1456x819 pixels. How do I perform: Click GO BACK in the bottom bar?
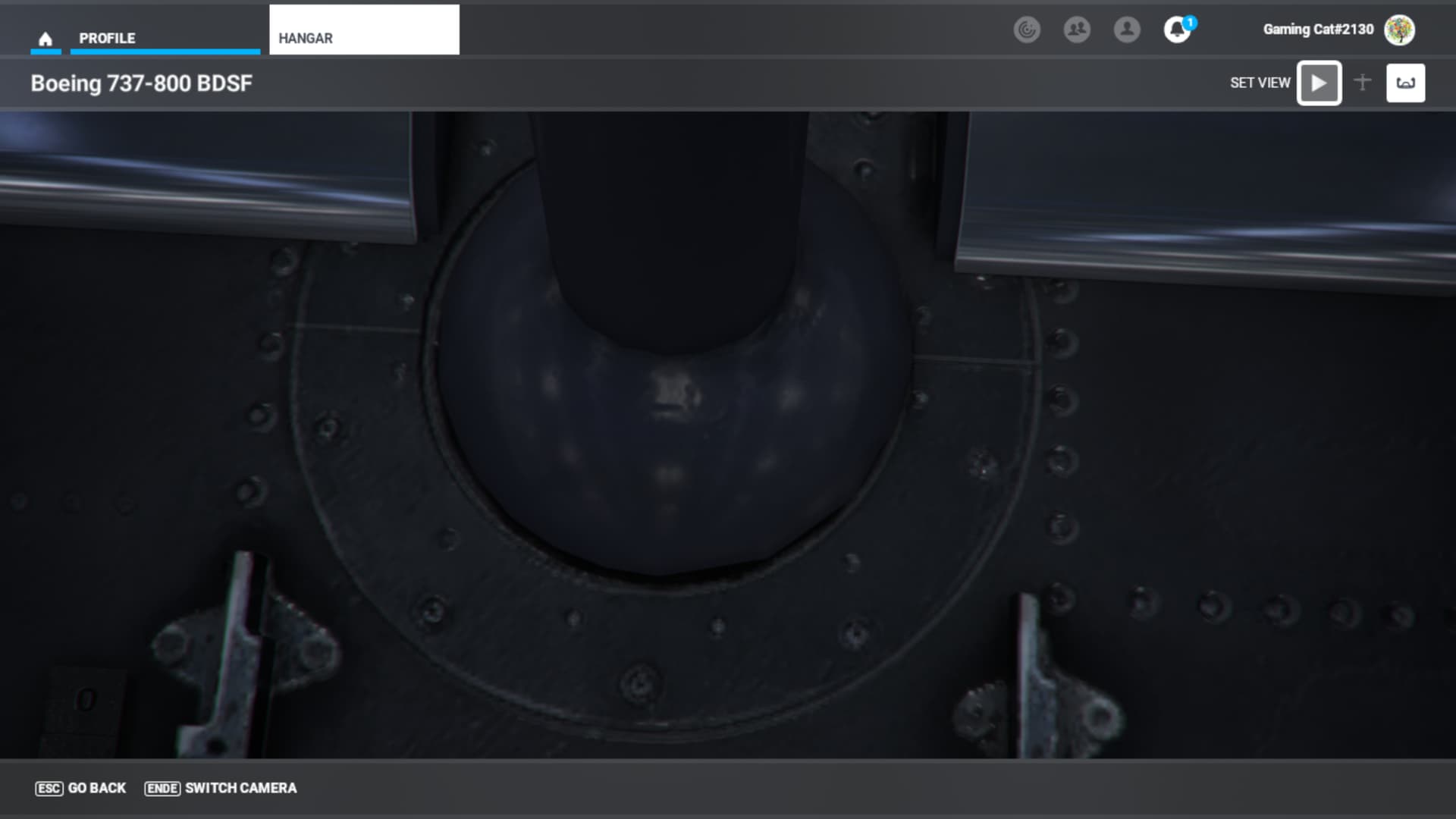click(x=97, y=788)
